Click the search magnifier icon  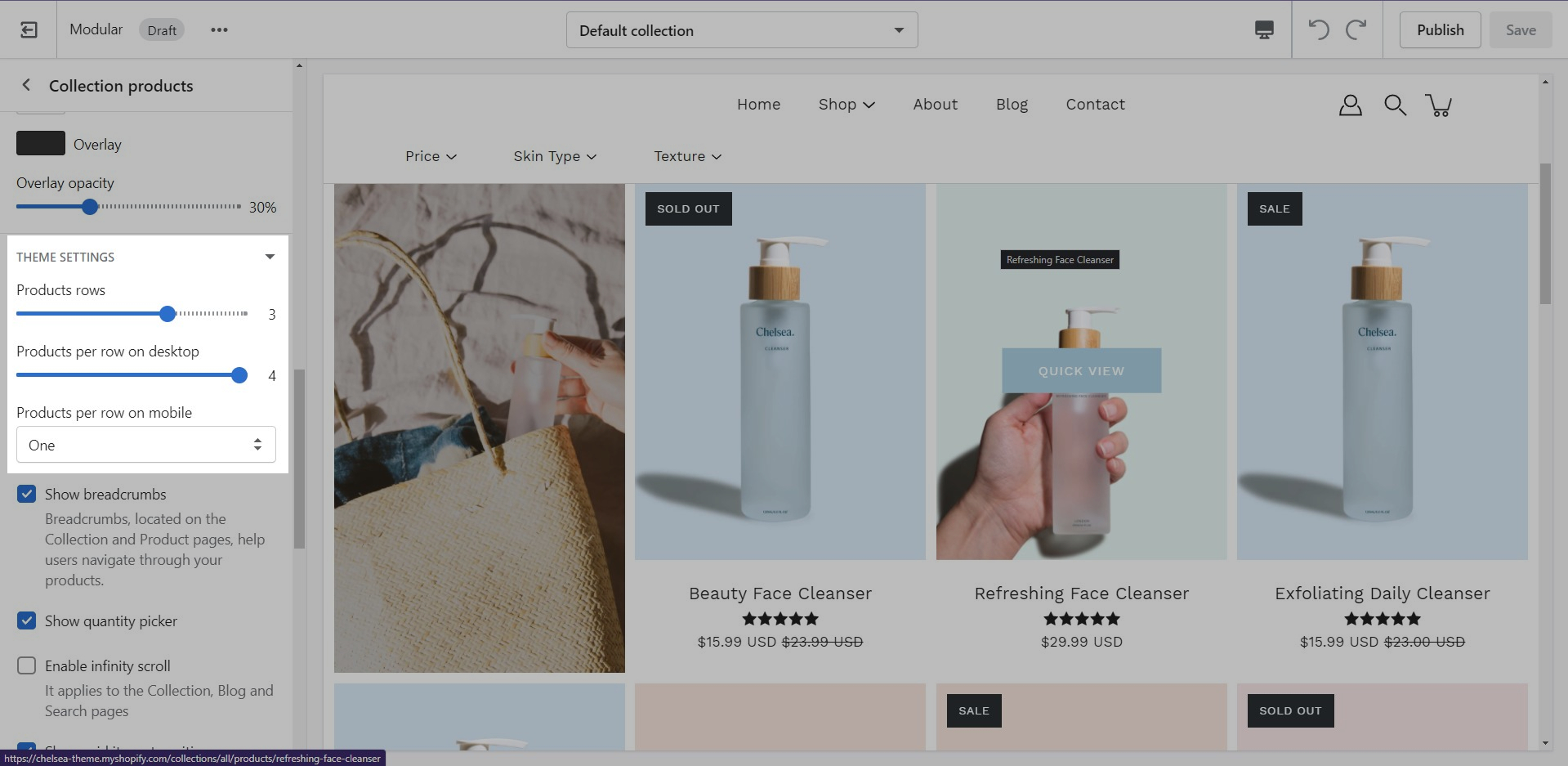coord(1395,105)
